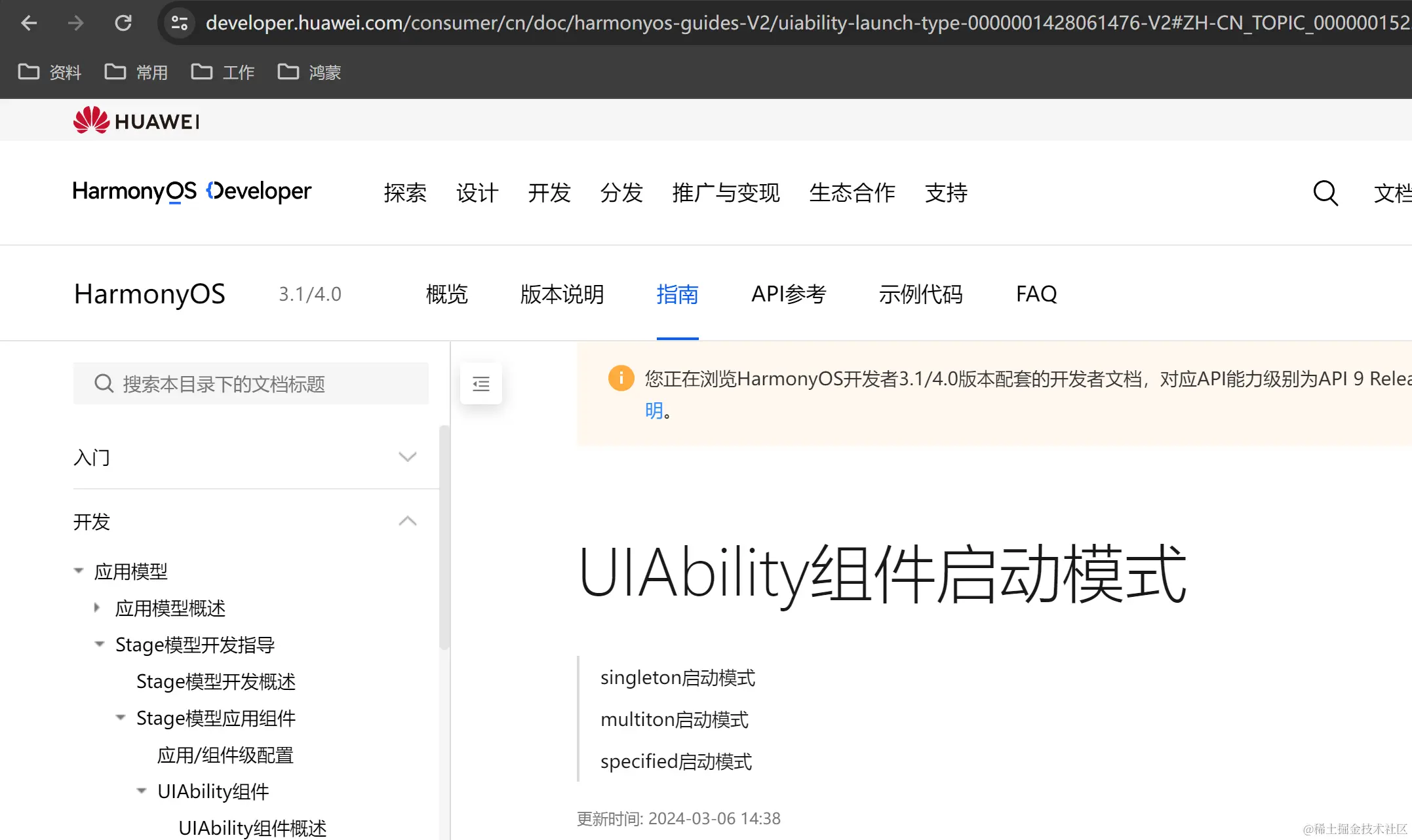Select the 指南 tab
This screenshot has width=1412, height=840.
(x=678, y=294)
